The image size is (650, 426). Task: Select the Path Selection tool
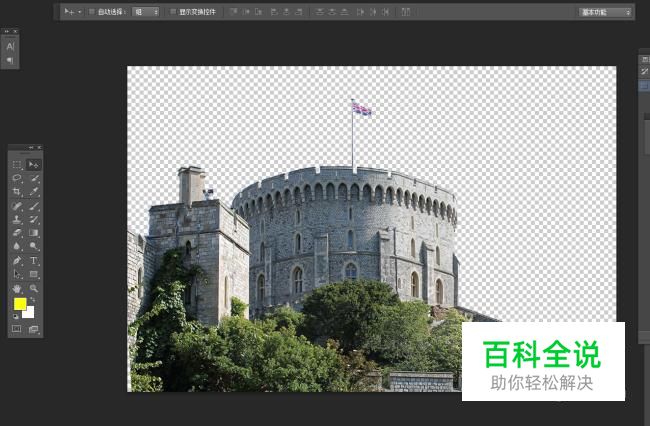click(x=17, y=274)
